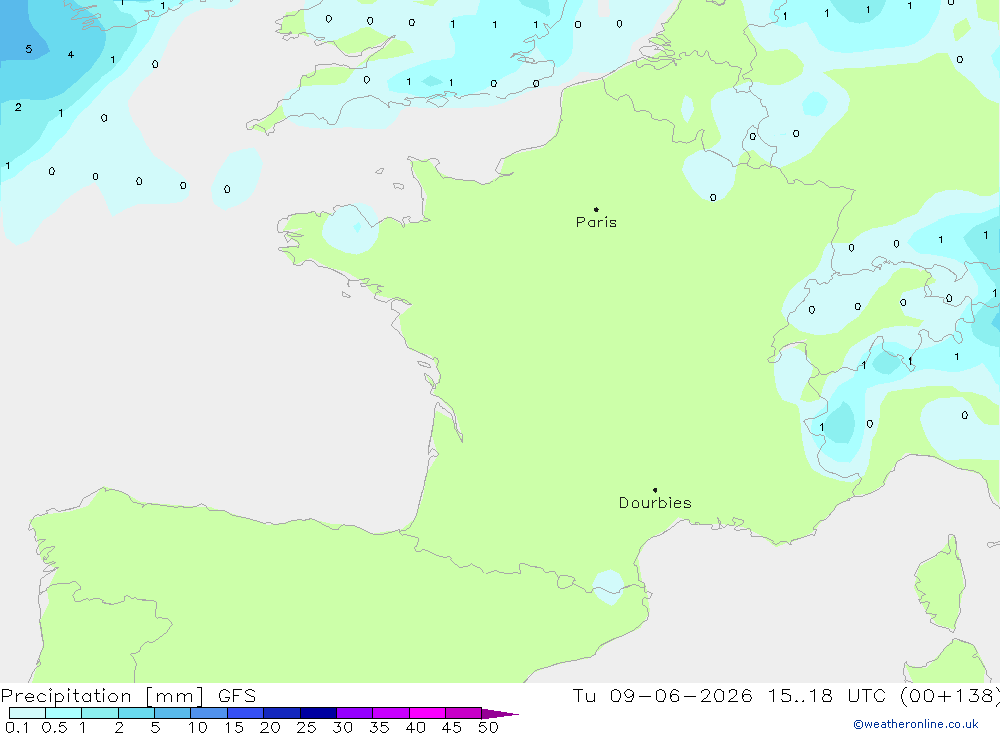Click the "15..18 UTC" time range text
Viewport: 1000px width, 733px height.
click(827, 696)
